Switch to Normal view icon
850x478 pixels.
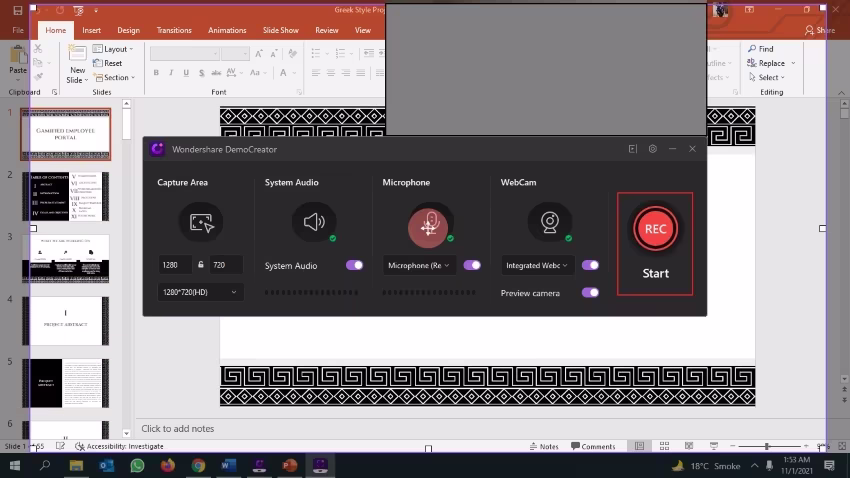click(640, 446)
